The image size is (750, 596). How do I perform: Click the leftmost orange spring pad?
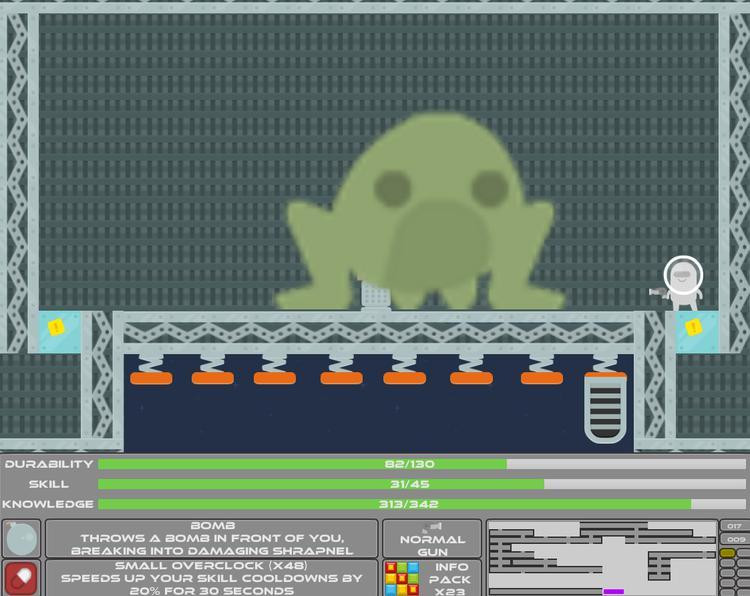coord(151,379)
